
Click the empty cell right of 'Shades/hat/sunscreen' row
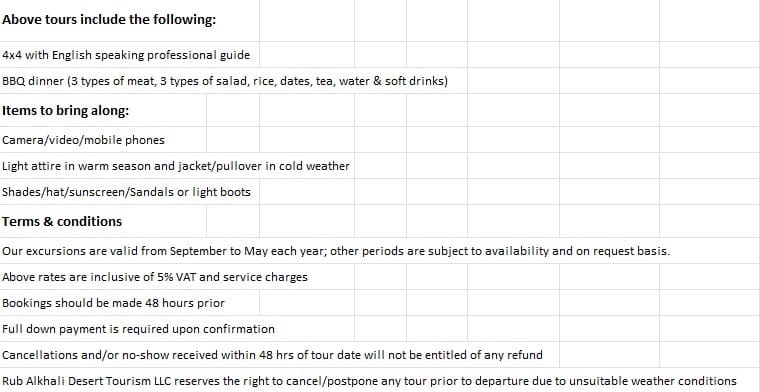tap(307, 192)
